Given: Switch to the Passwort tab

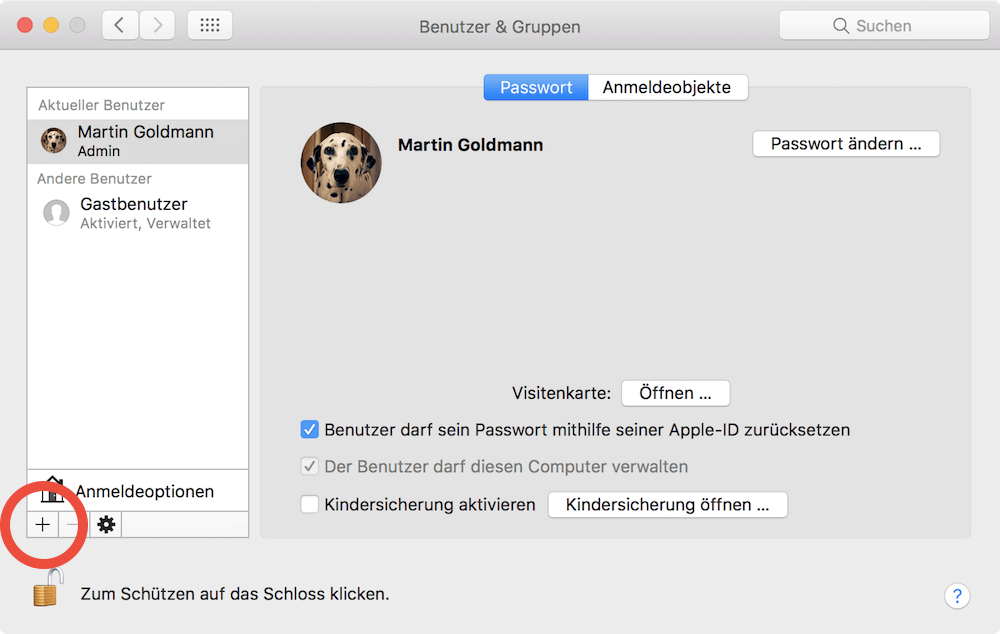Looking at the screenshot, I should 536,87.
